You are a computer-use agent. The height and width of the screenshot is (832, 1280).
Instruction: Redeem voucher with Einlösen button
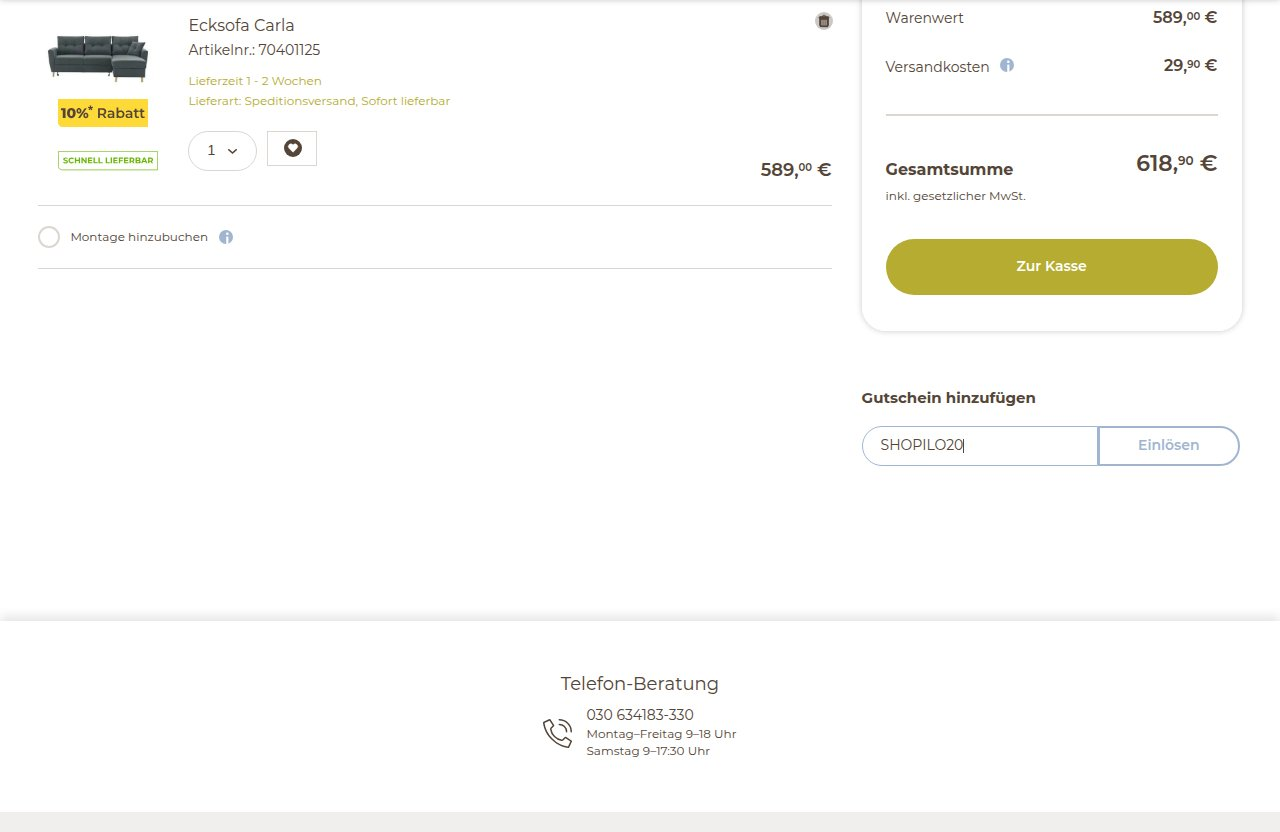point(1168,446)
